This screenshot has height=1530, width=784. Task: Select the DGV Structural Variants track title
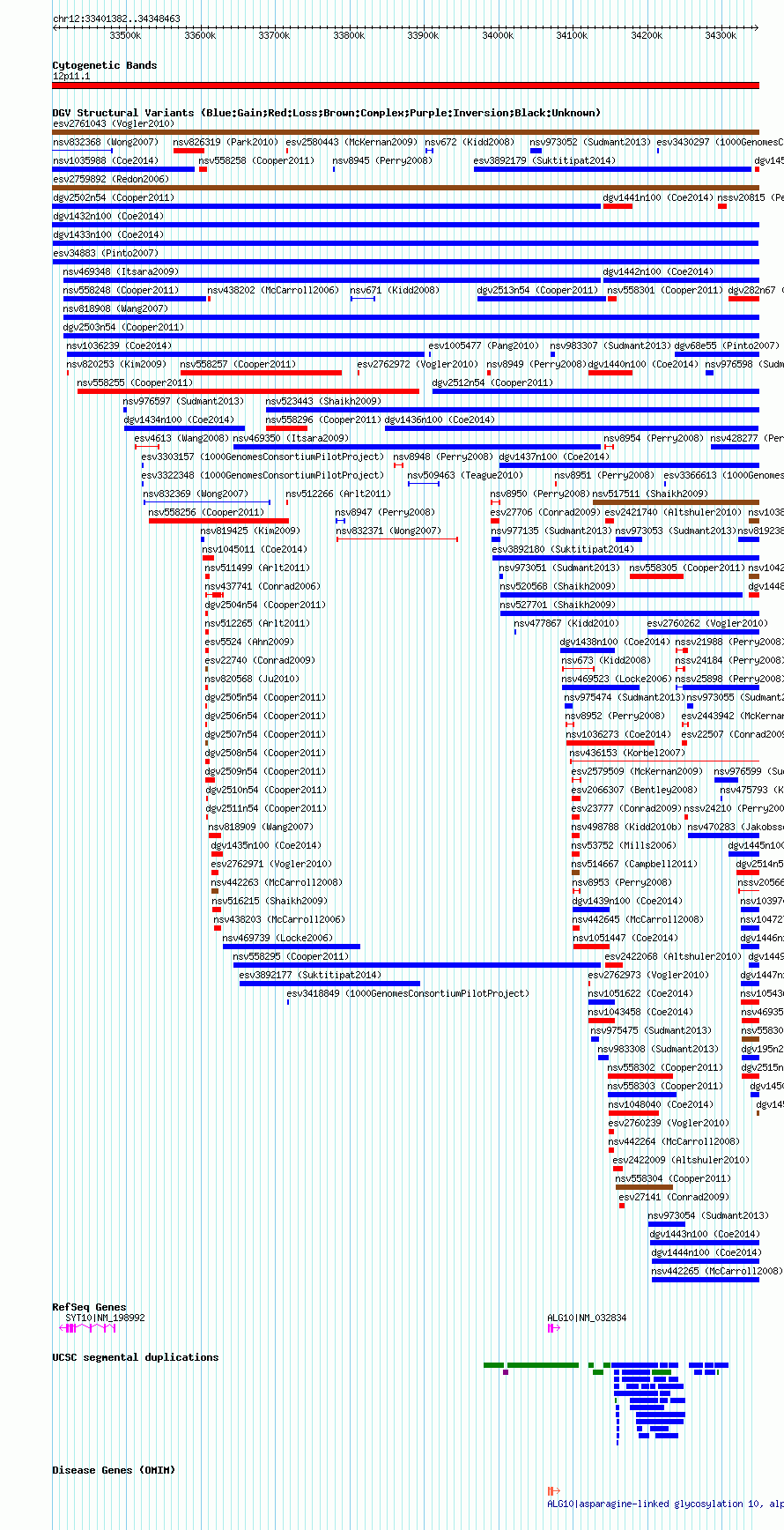pos(326,113)
